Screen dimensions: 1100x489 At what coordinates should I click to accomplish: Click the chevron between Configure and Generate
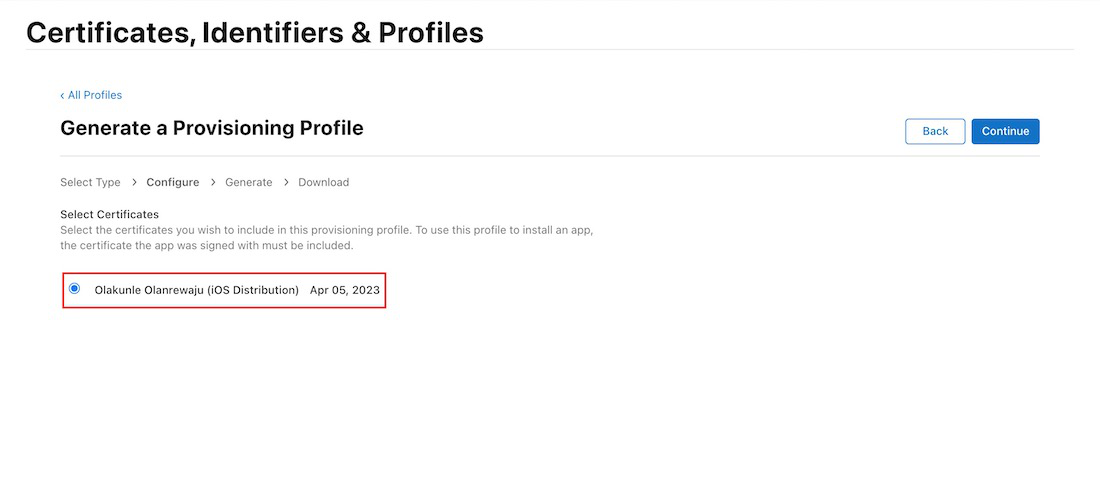(212, 182)
